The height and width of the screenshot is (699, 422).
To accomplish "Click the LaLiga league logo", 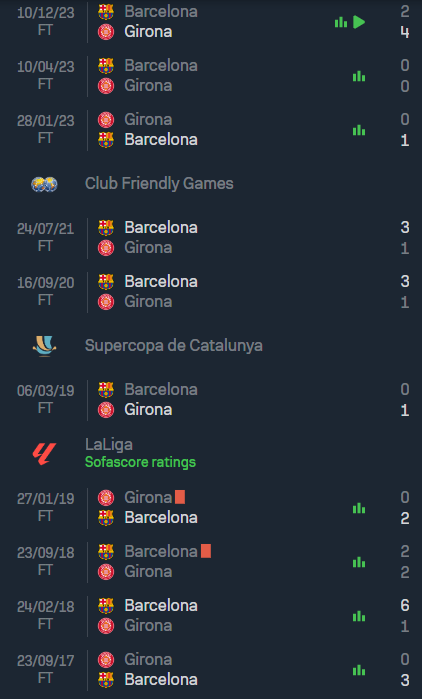I will pyautogui.click(x=45, y=454).
